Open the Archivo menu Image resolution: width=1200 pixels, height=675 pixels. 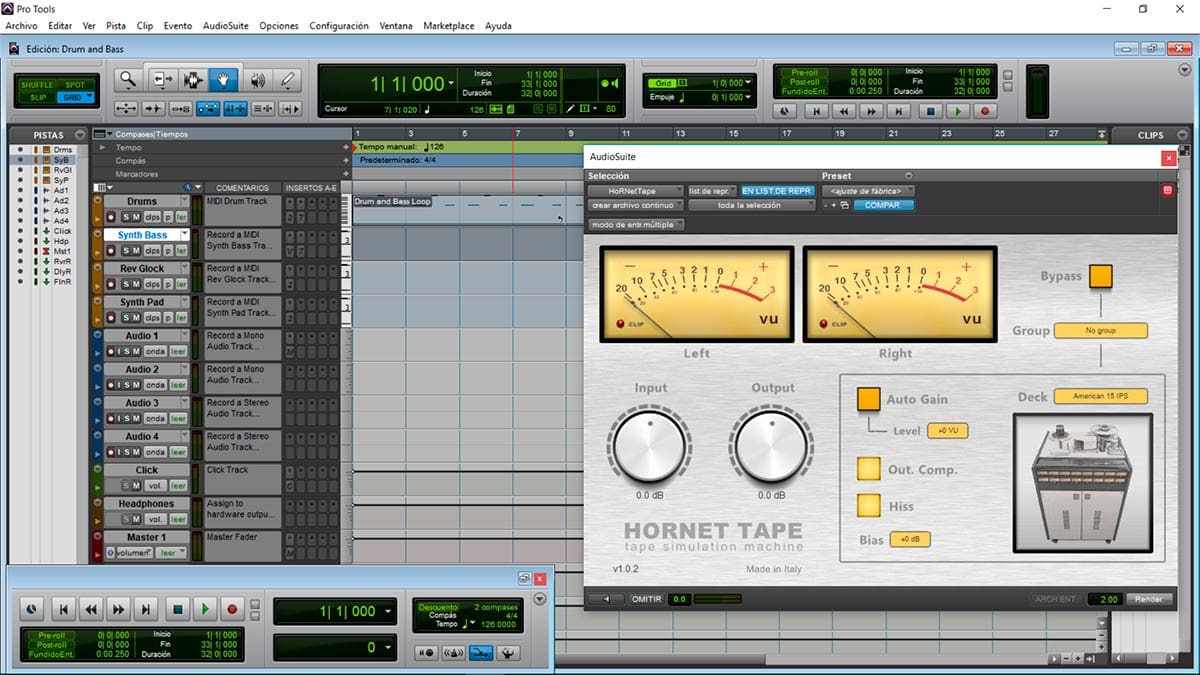point(22,25)
